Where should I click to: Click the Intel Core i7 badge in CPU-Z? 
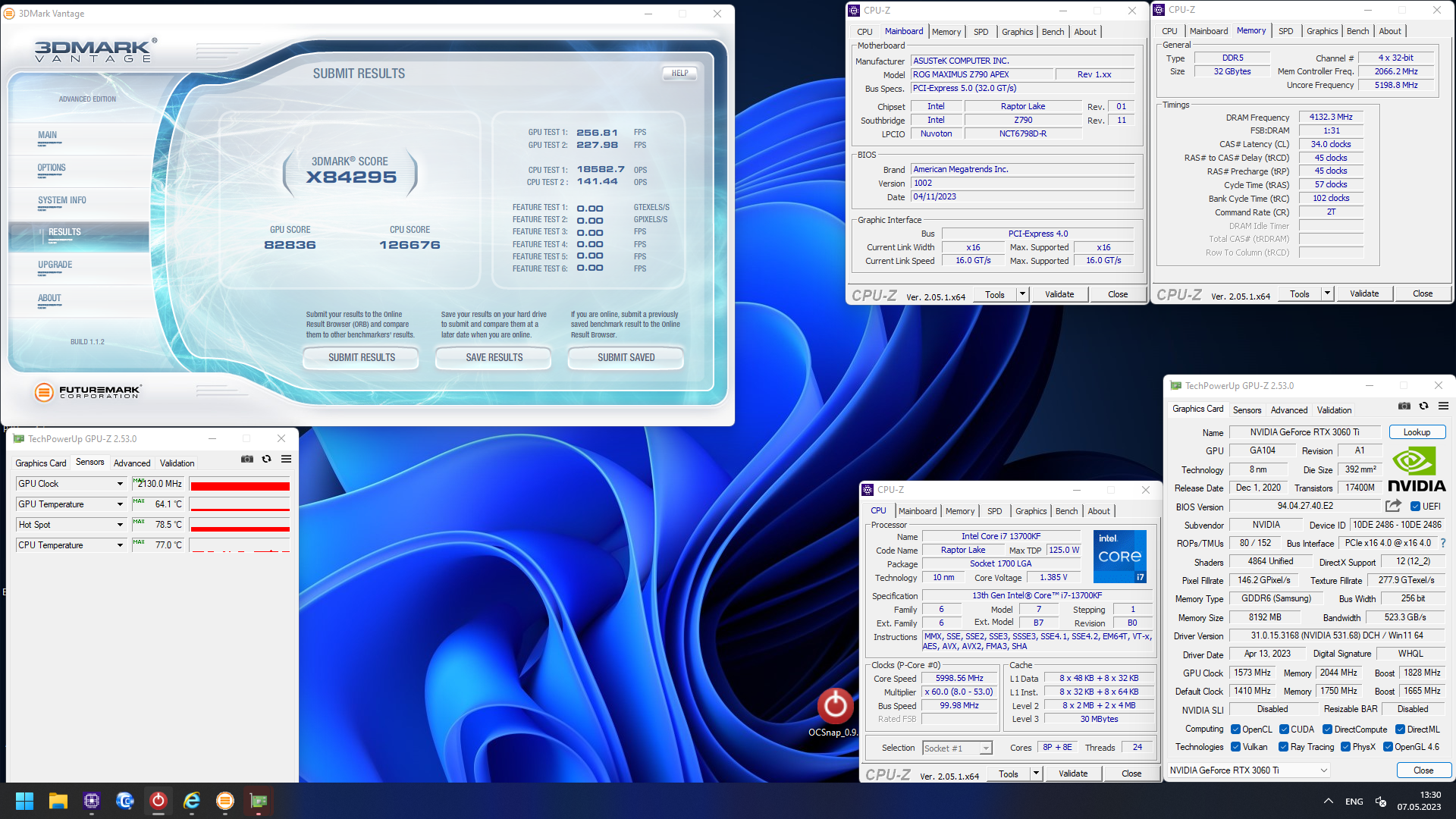[1119, 557]
